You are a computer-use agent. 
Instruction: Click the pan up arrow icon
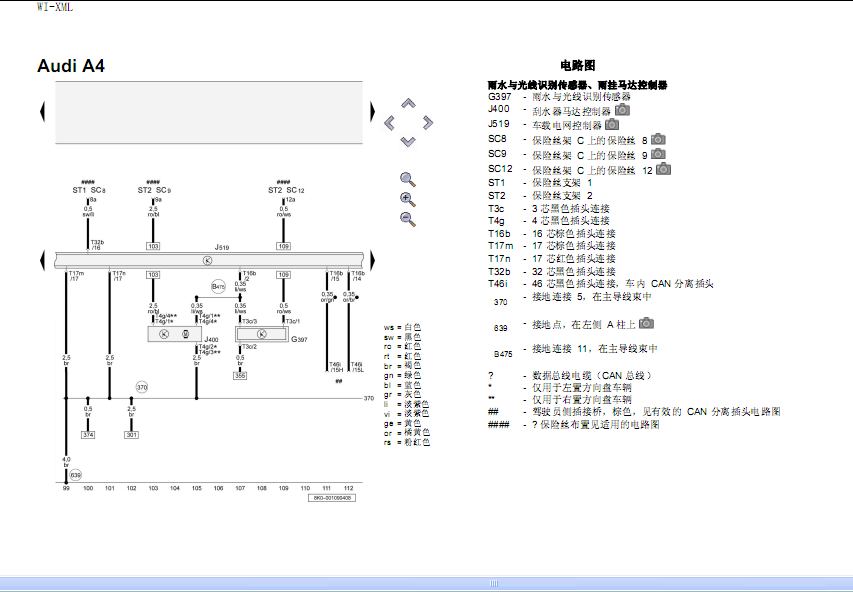pos(409,103)
